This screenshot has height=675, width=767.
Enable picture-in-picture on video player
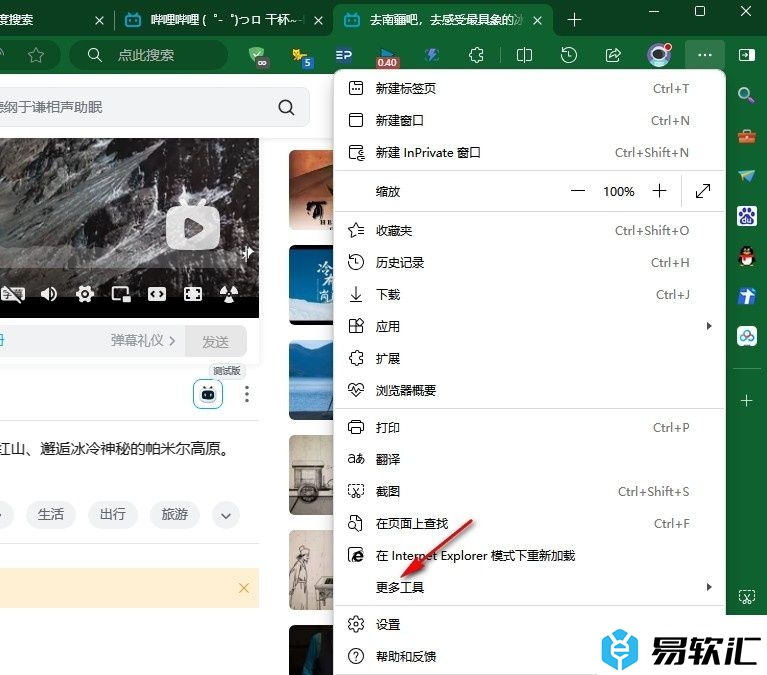click(121, 294)
